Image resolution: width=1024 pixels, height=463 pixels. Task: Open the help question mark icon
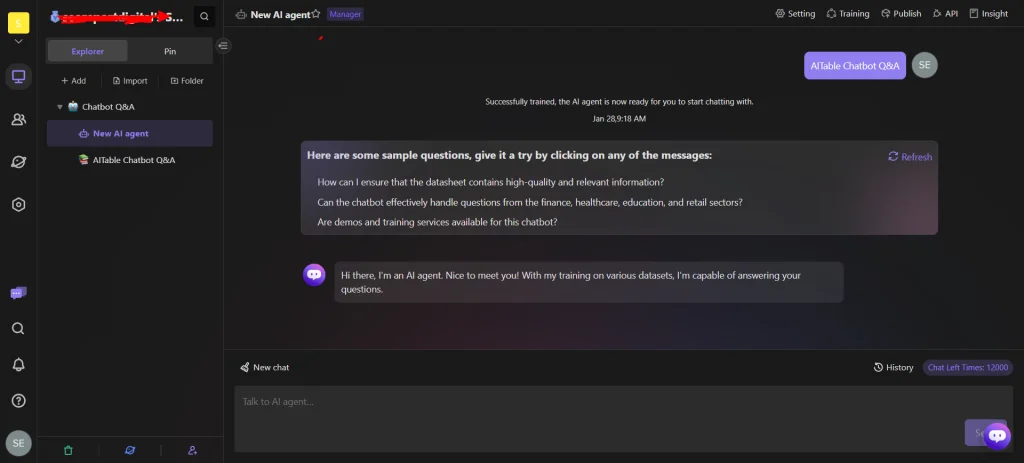point(18,400)
